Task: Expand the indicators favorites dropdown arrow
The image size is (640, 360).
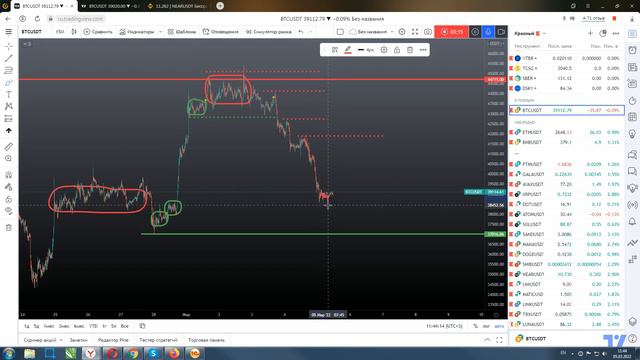Action: coord(160,31)
